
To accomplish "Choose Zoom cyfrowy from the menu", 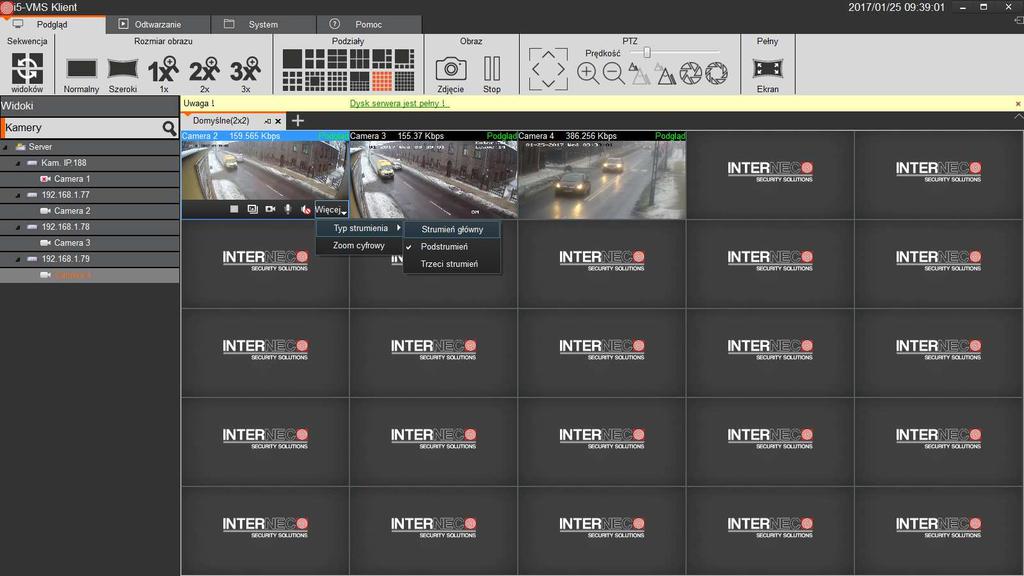I will click(360, 246).
